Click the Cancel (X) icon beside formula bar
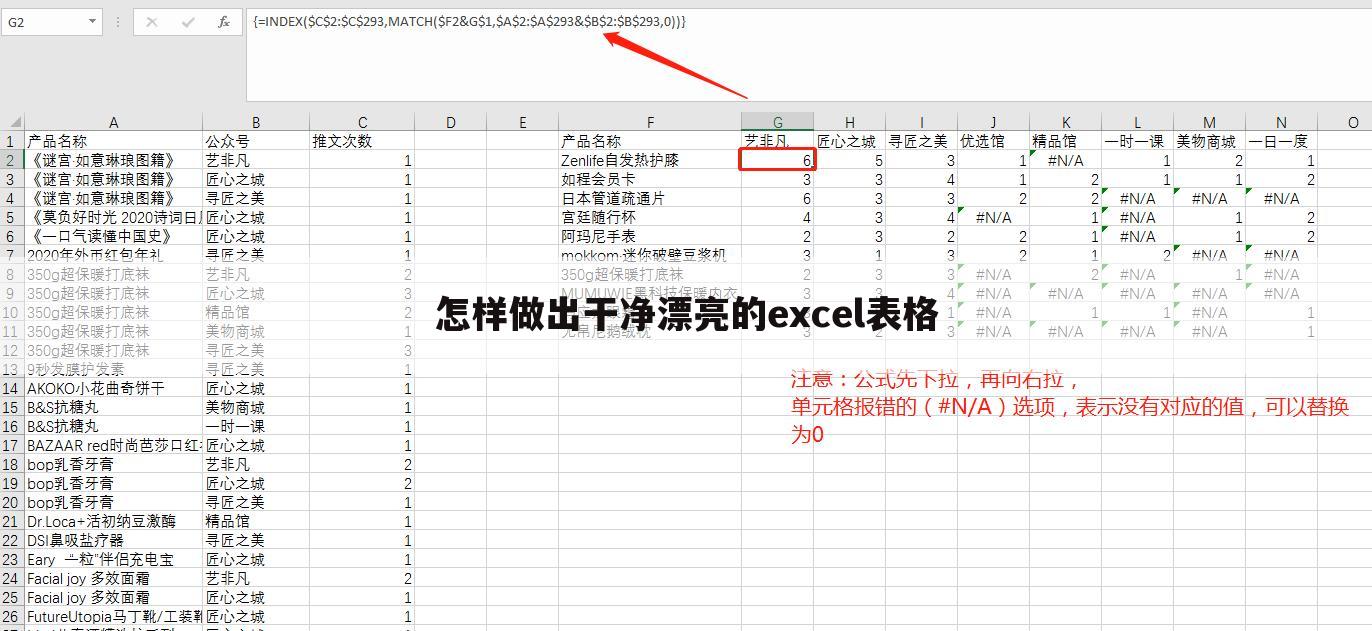1372x631 pixels. tap(152, 21)
